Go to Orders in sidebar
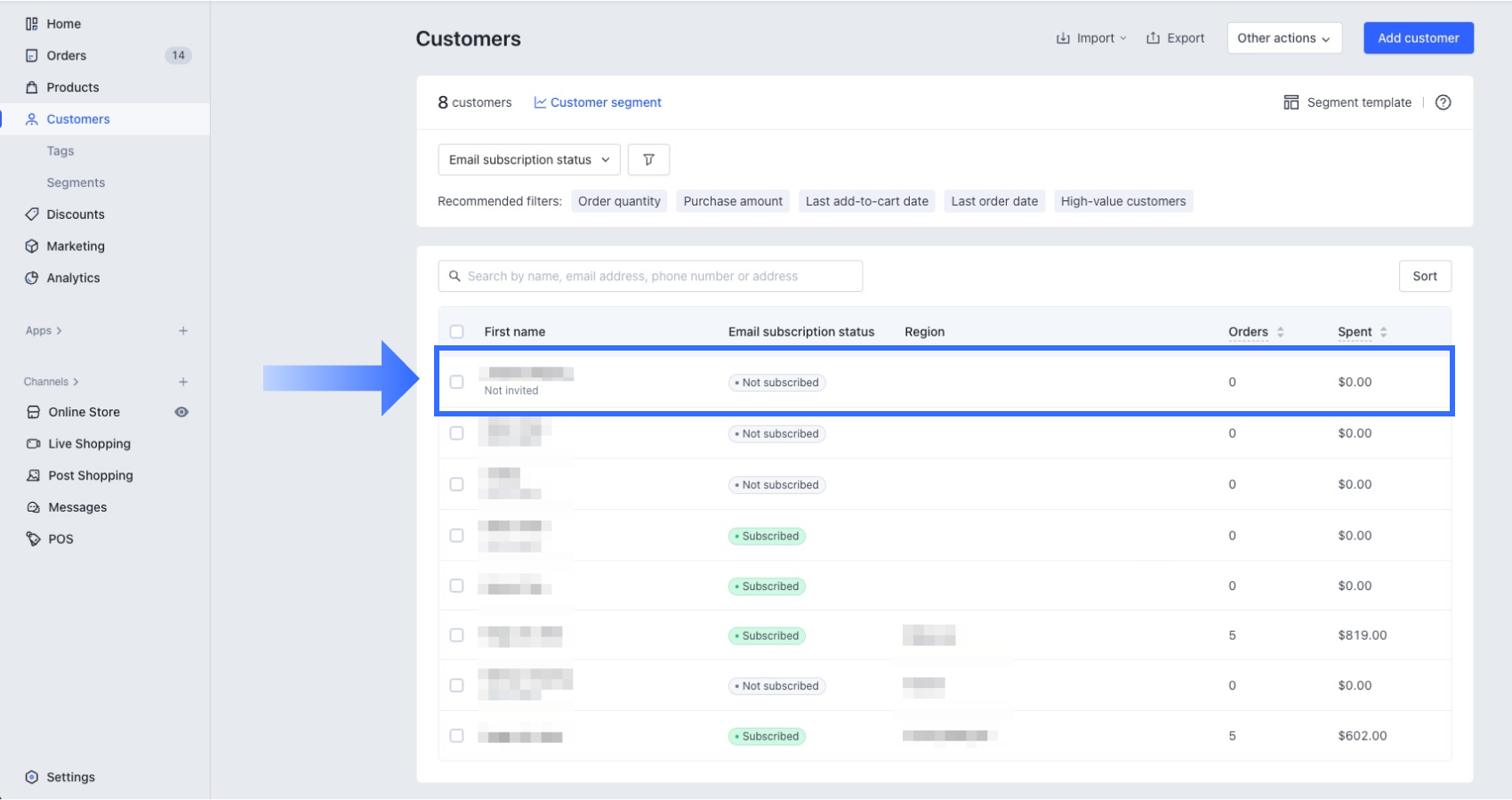Image resolution: width=1512 pixels, height=800 pixels. [x=67, y=55]
